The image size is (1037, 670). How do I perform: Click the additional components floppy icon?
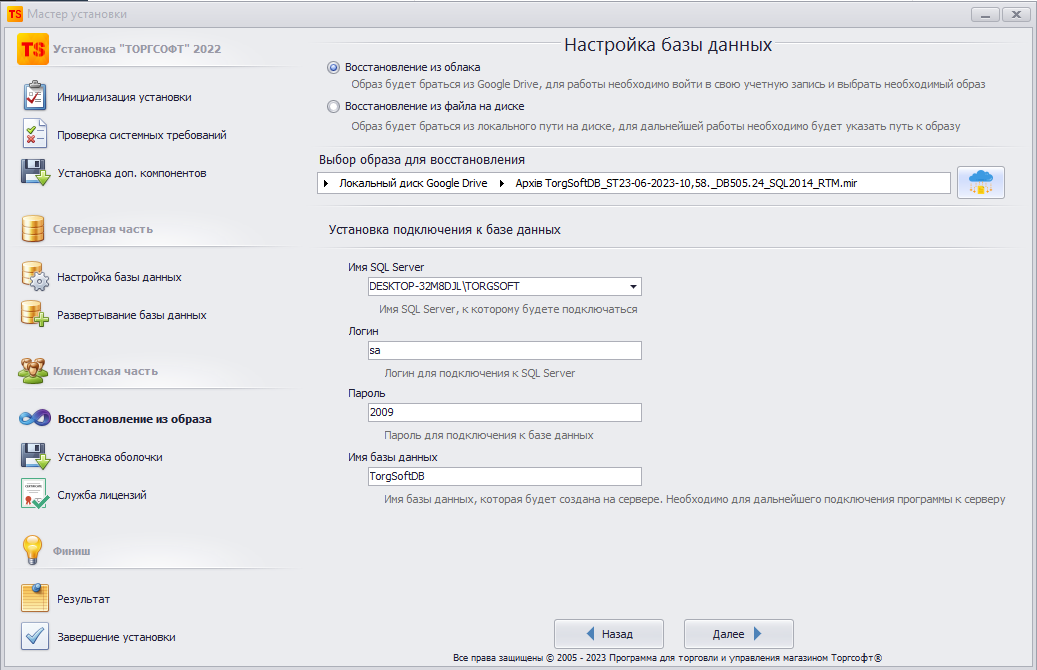pyautogui.click(x=35, y=173)
